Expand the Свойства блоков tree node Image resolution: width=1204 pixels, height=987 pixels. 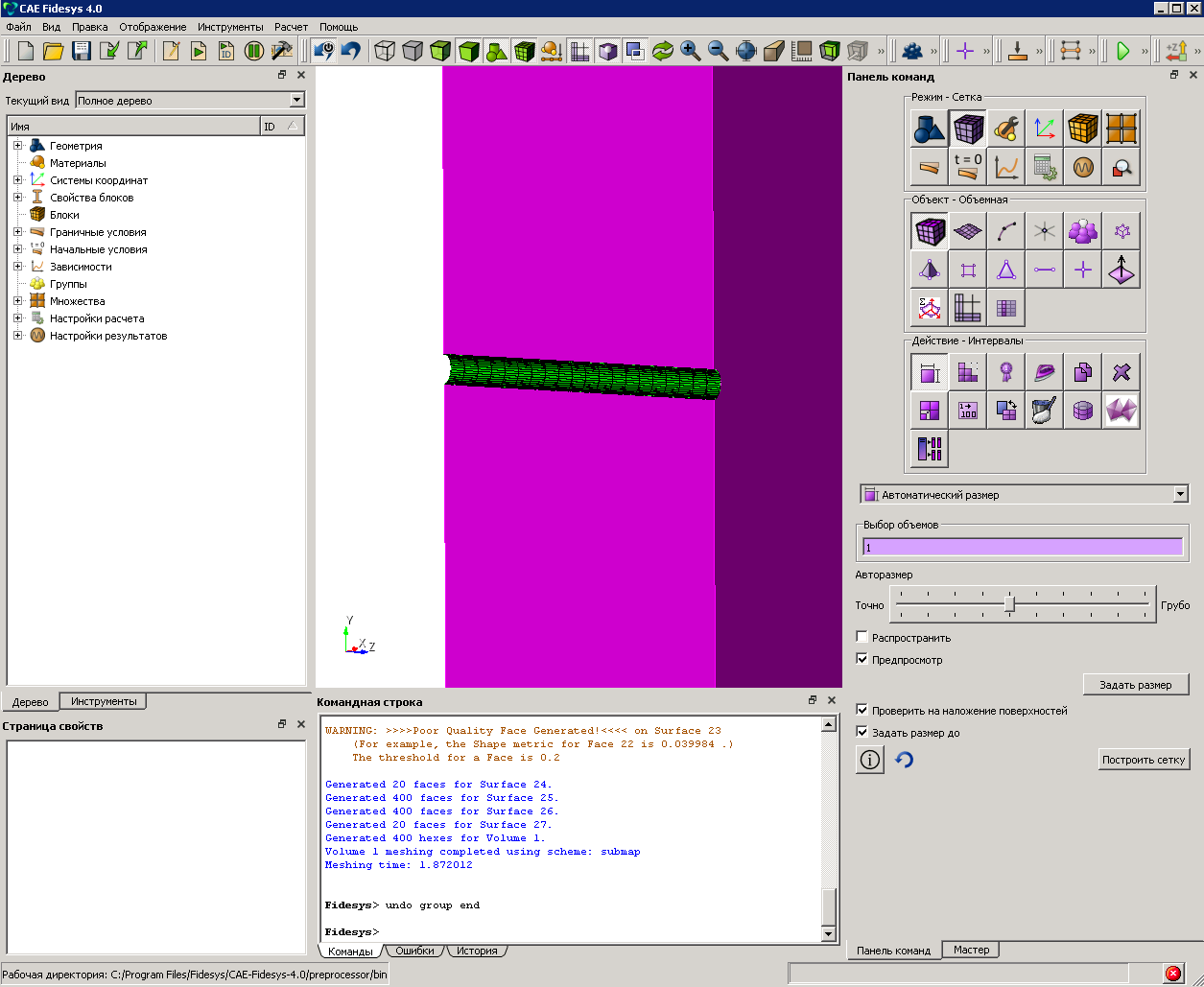(17, 198)
